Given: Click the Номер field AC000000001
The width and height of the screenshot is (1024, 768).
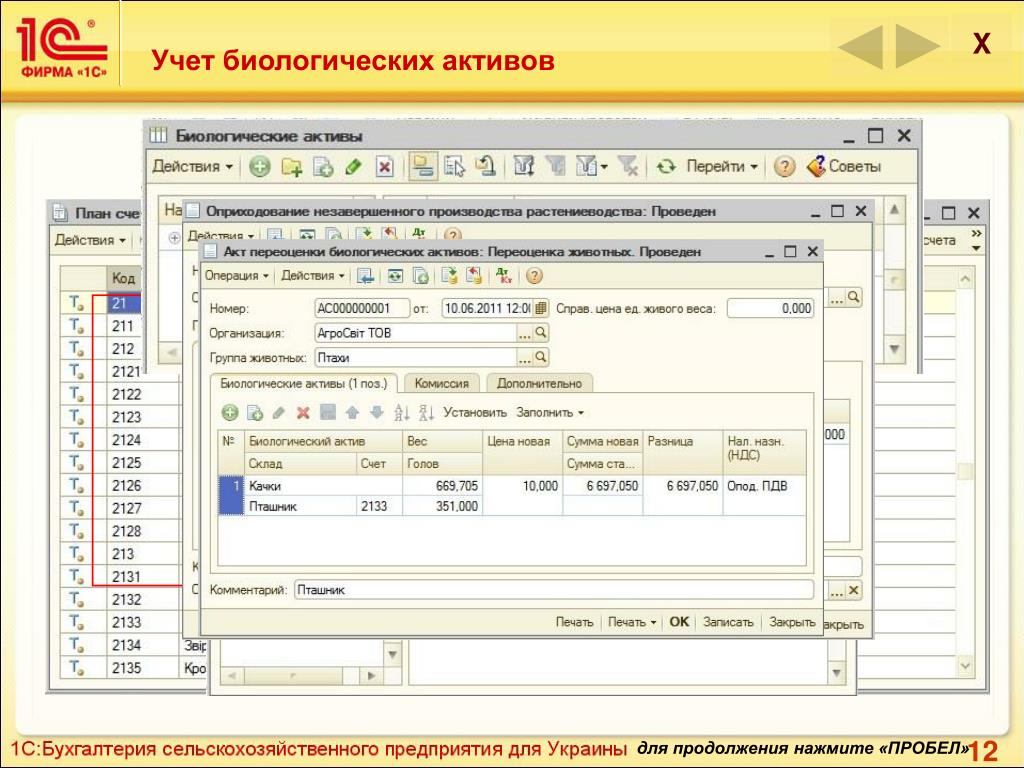Looking at the screenshot, I should click(362, 308).
